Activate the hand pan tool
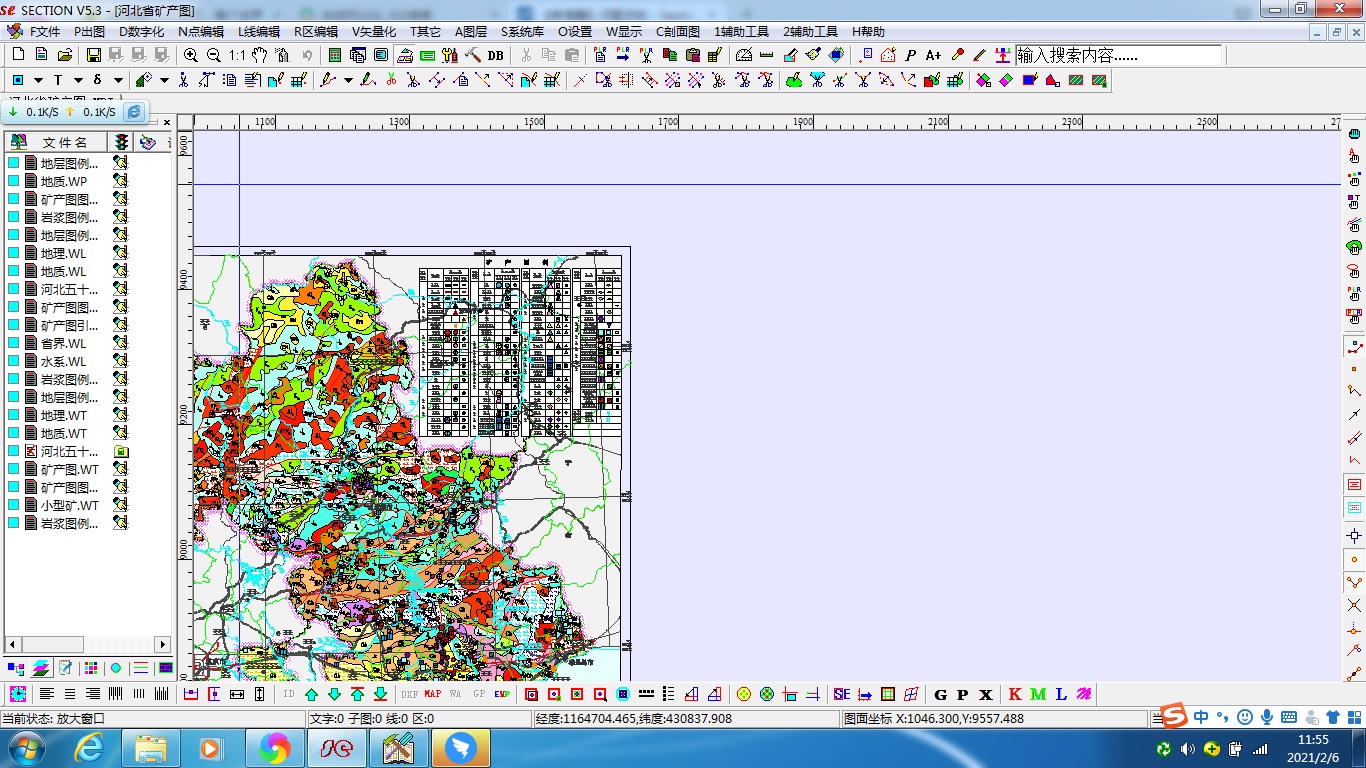The image size is (1366, 768). coord(260,55)
